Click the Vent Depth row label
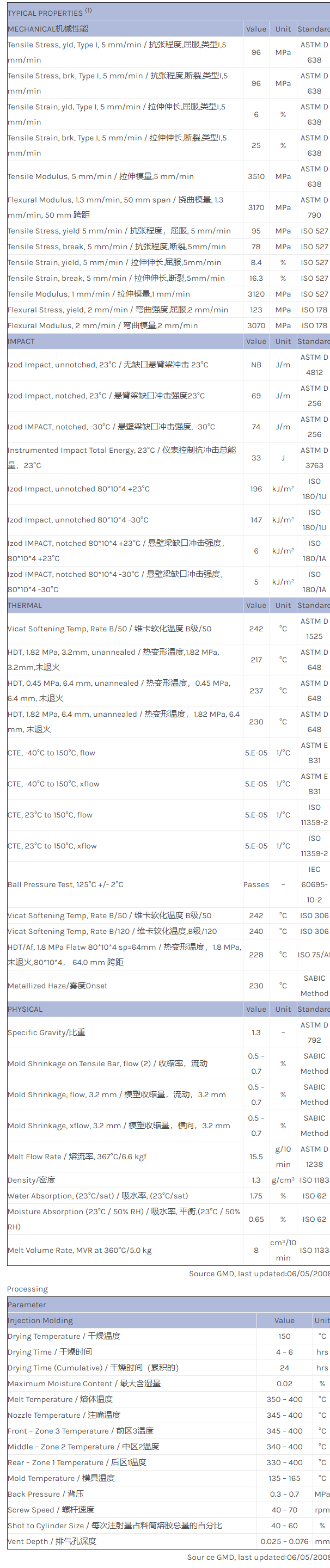Screen dimensions: 330x1568 coord(52,1541)
